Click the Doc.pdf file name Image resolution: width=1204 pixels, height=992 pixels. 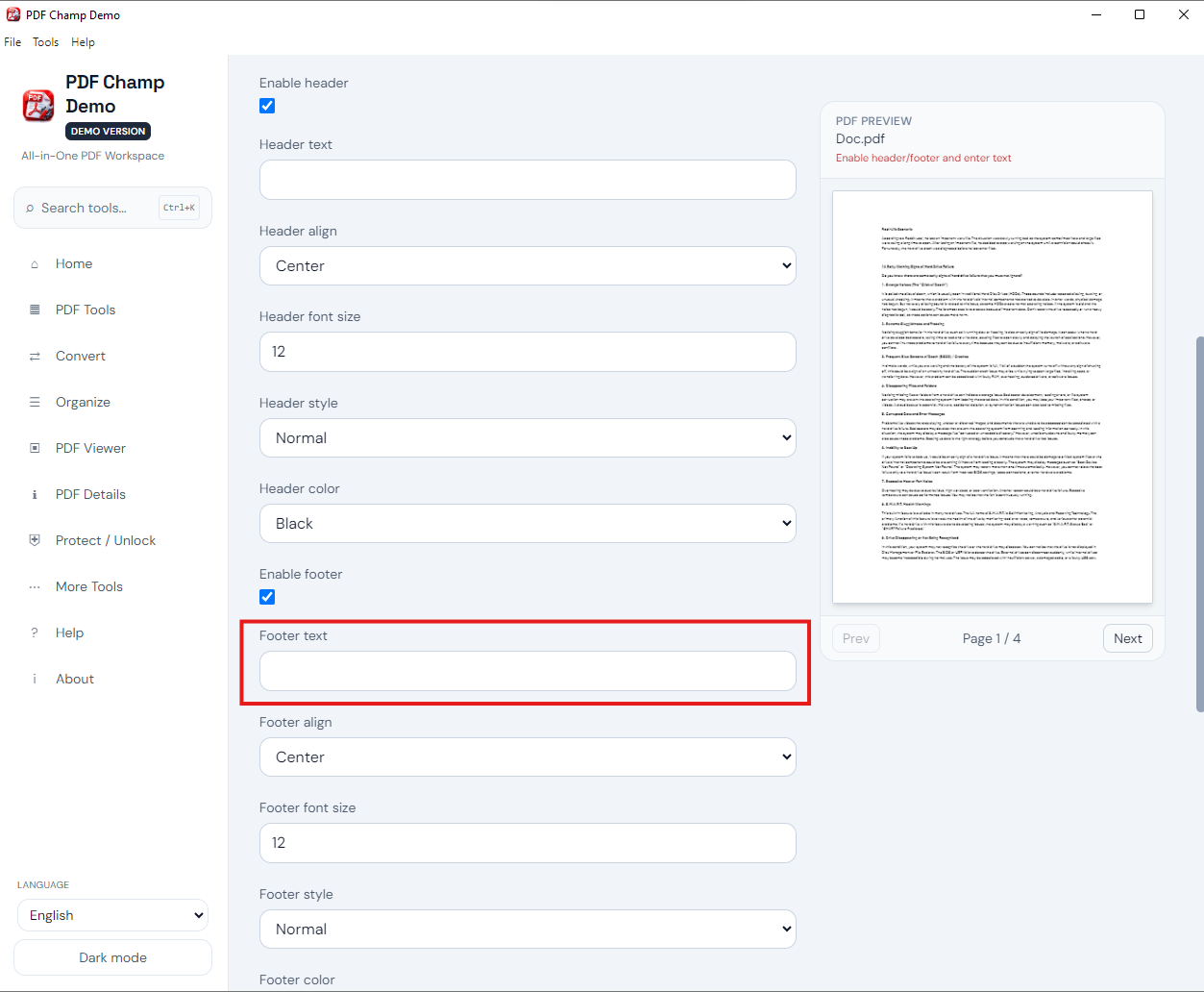(x=860, y=138)
